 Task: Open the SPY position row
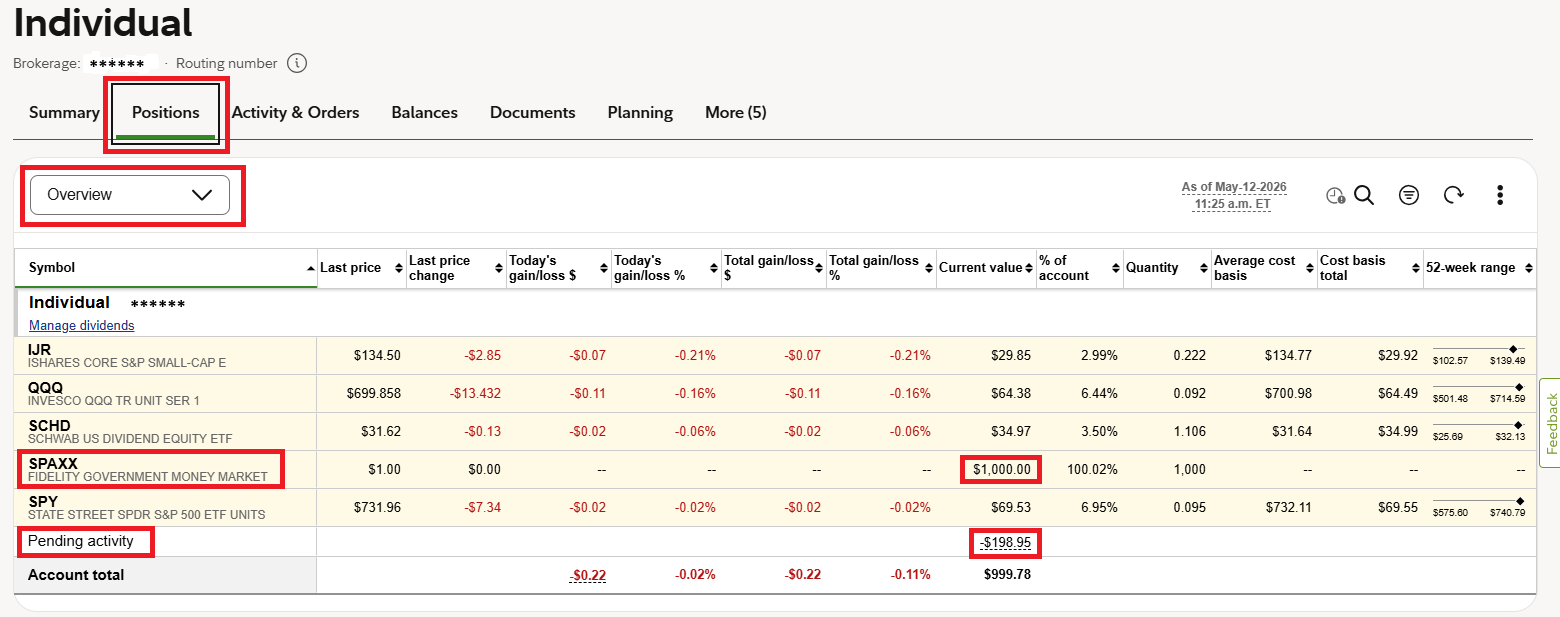click(x=775, y=507)
